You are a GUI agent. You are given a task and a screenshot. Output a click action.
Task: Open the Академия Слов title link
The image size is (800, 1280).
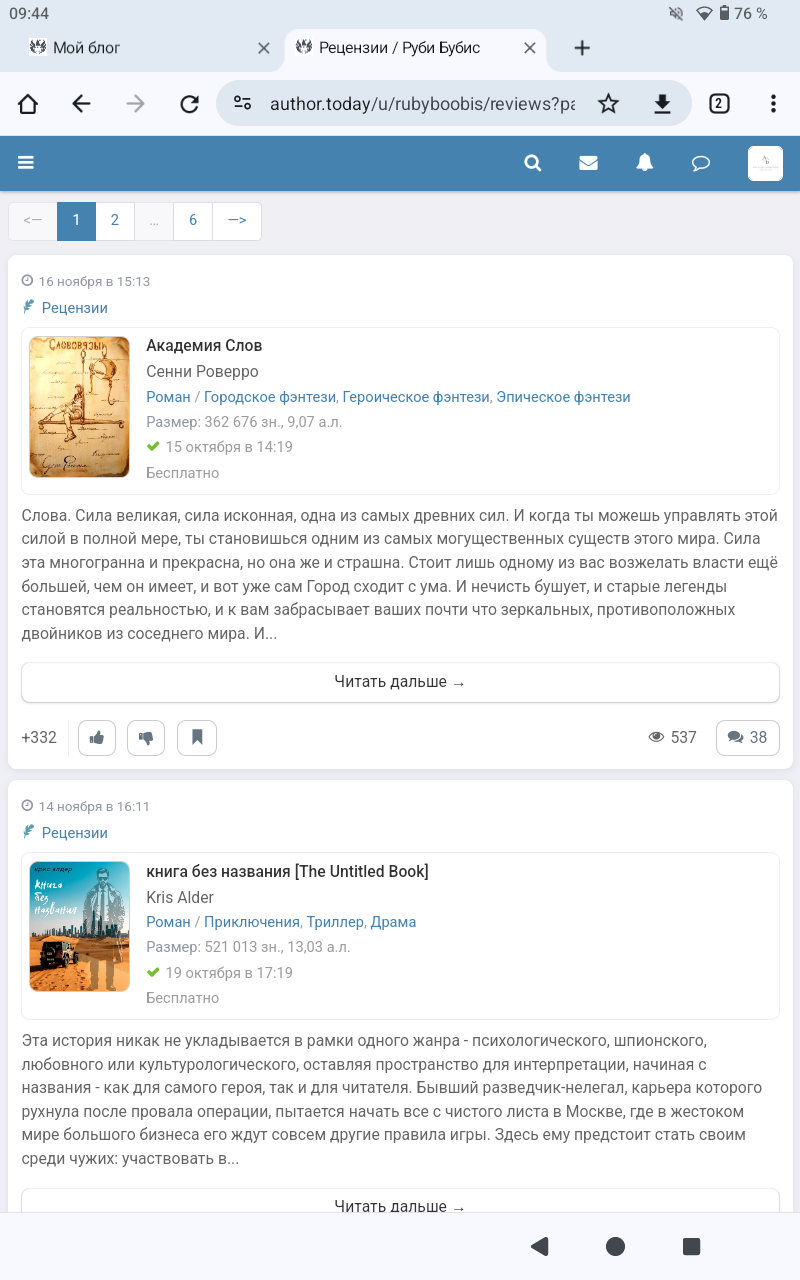pos(204,346)
